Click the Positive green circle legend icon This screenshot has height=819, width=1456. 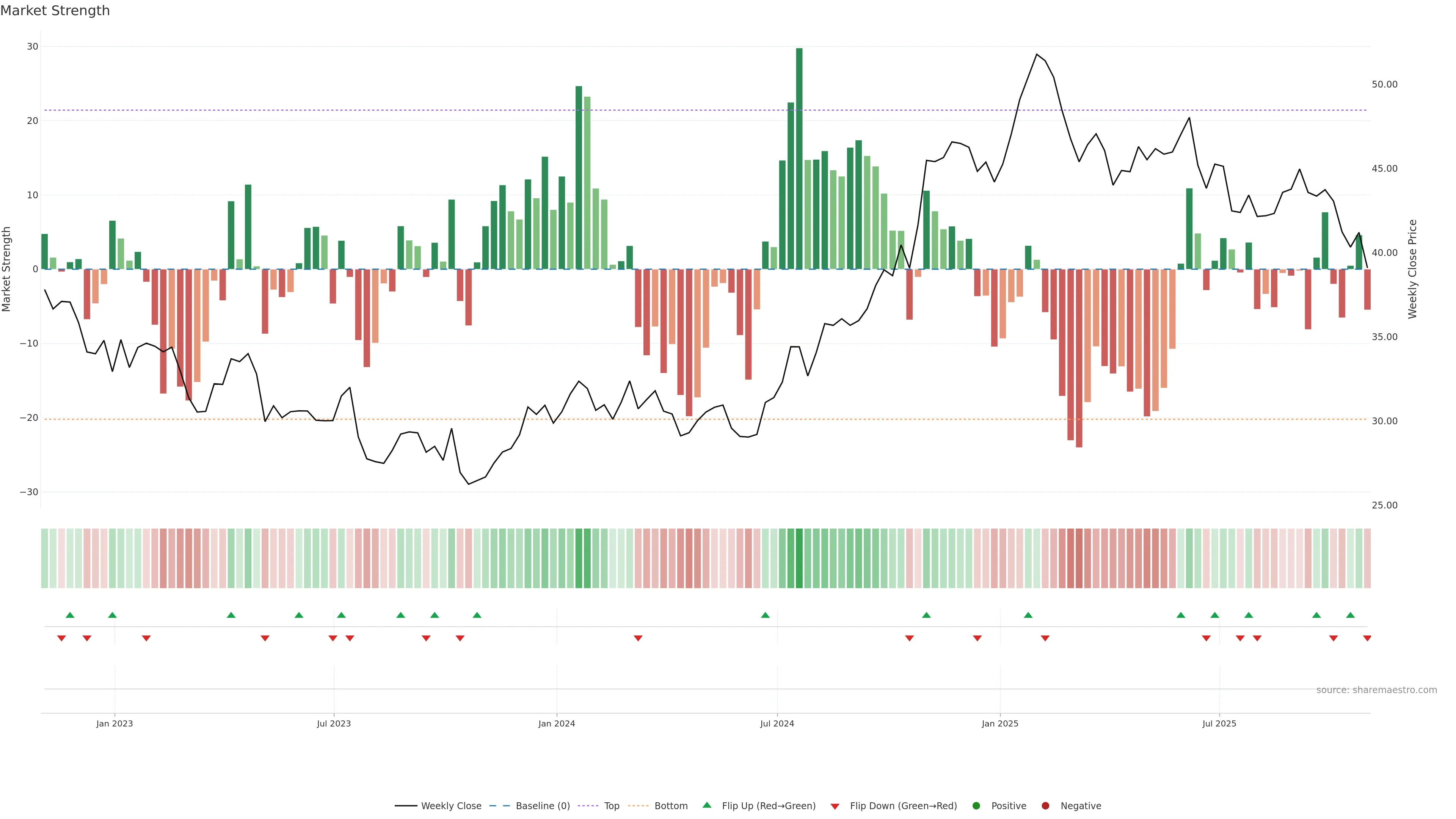976,806
